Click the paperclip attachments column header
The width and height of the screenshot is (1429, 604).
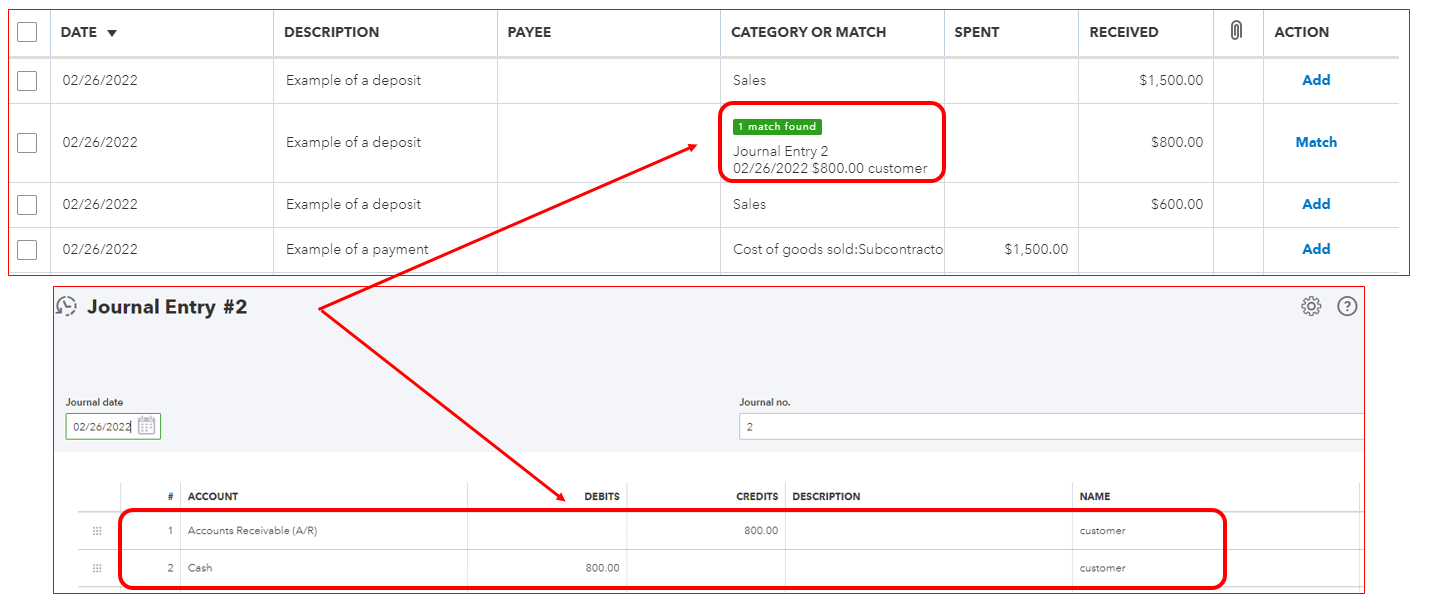tap(1237, 31)
